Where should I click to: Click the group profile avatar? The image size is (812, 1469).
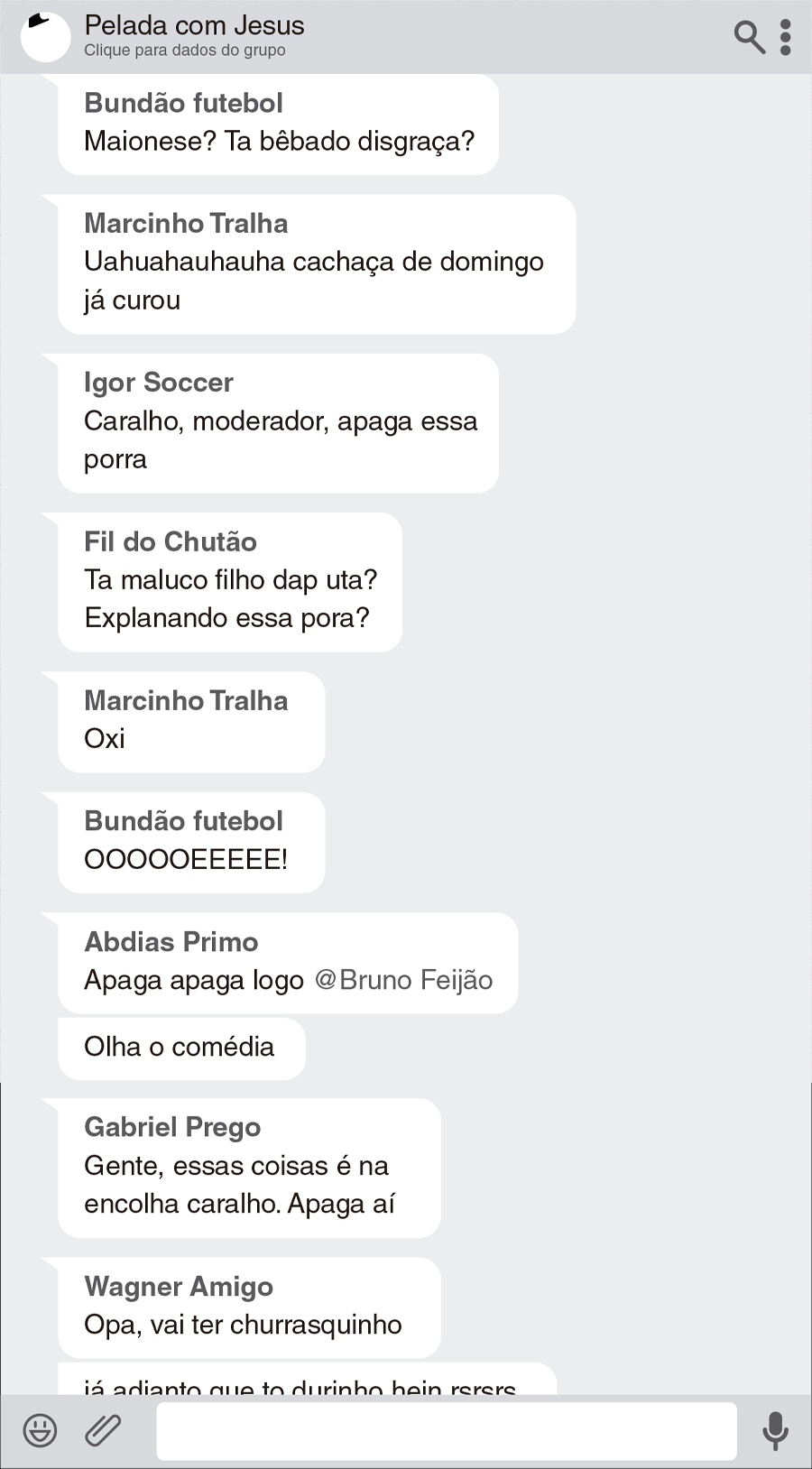(x=45, y=37)
